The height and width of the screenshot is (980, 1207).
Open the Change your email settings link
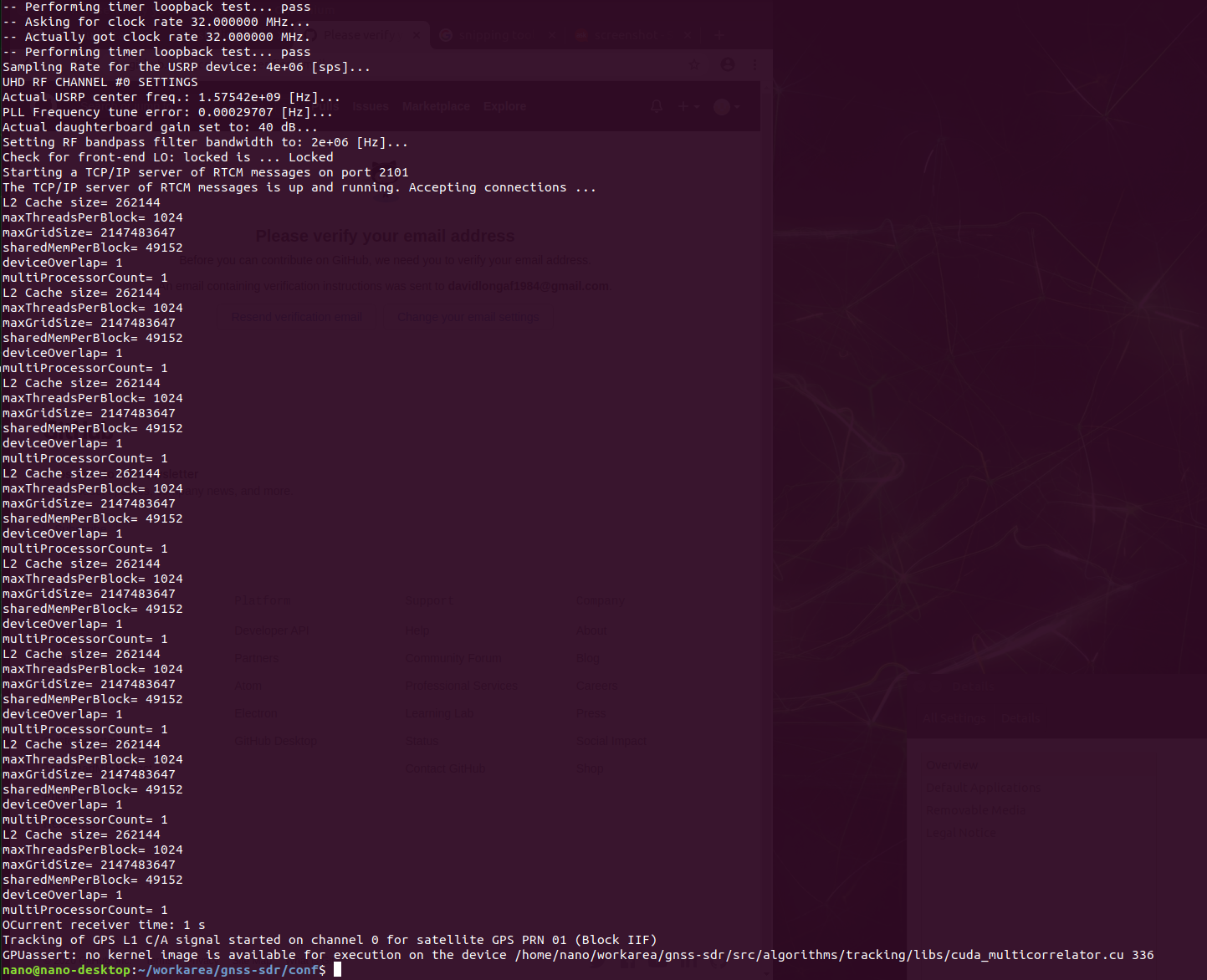click(468, 317)
